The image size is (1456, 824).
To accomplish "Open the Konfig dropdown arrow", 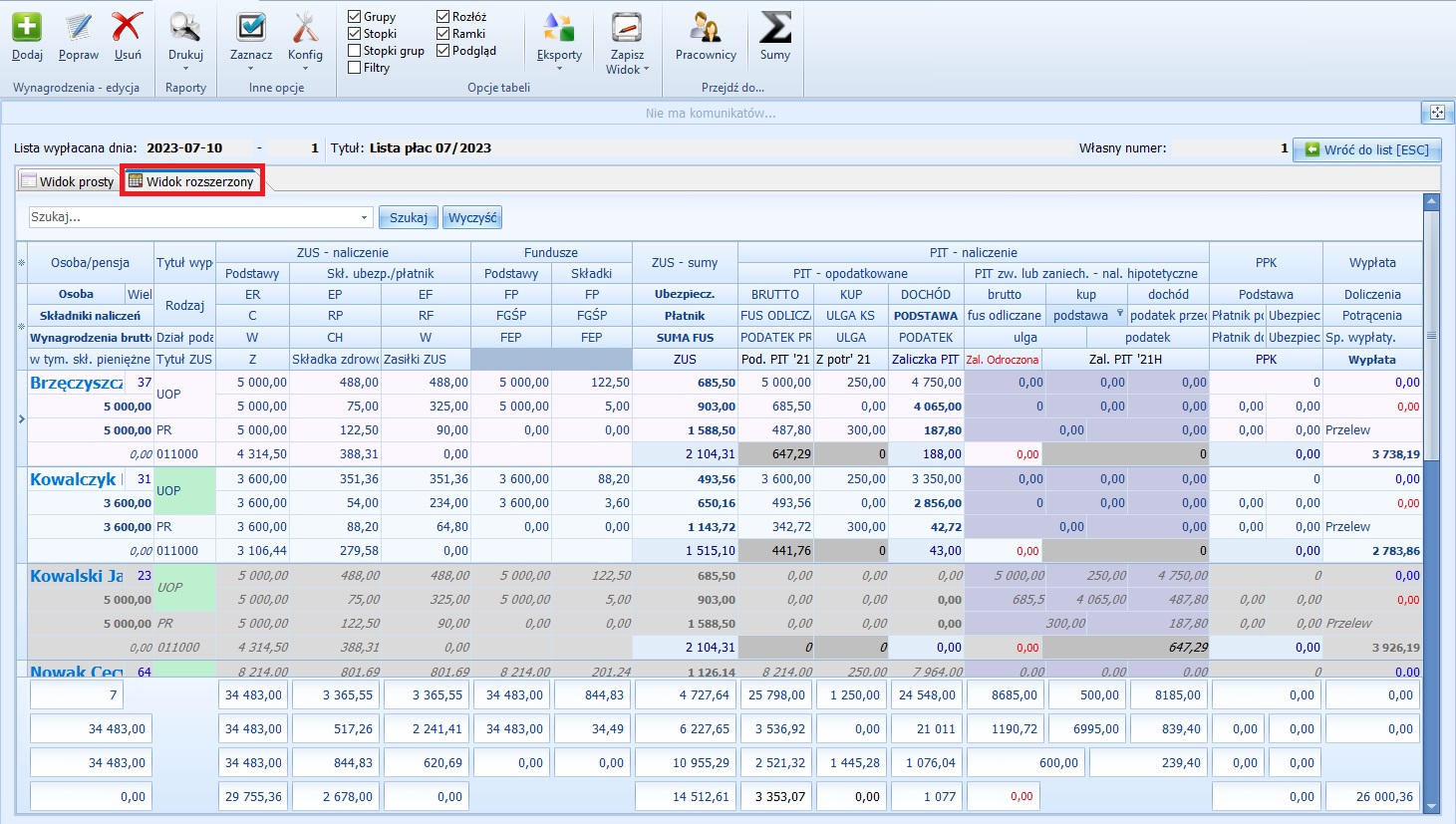I will 305,69.
